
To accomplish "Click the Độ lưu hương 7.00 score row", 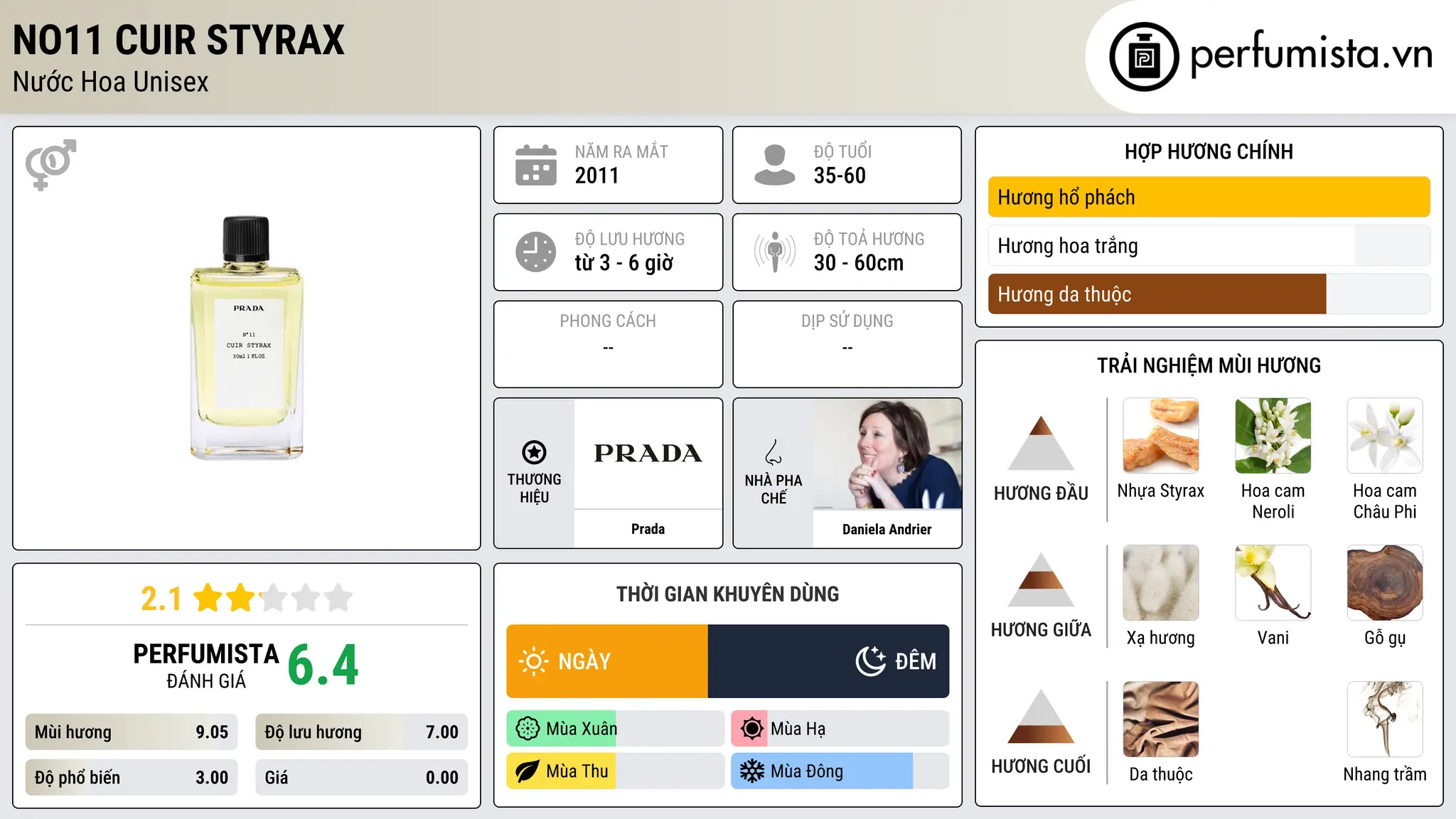I will coord(361,732).
